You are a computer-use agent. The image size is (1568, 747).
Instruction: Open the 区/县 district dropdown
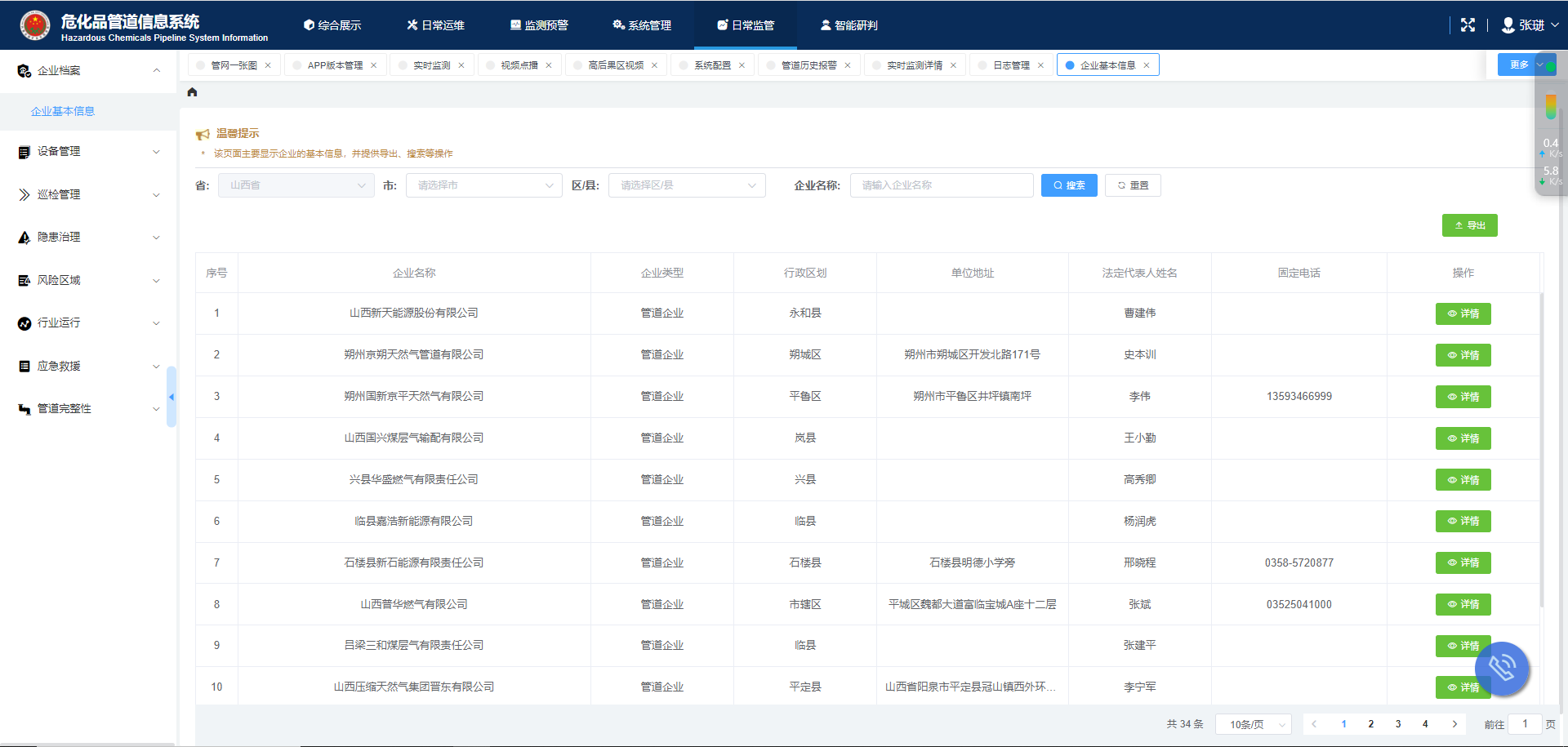pos(687,185)
